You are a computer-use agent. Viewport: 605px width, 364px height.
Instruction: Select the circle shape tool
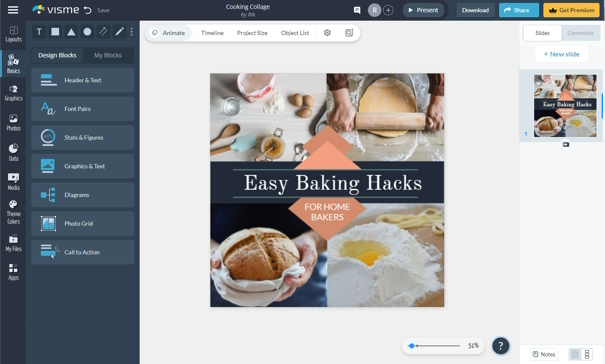(88, 32)
